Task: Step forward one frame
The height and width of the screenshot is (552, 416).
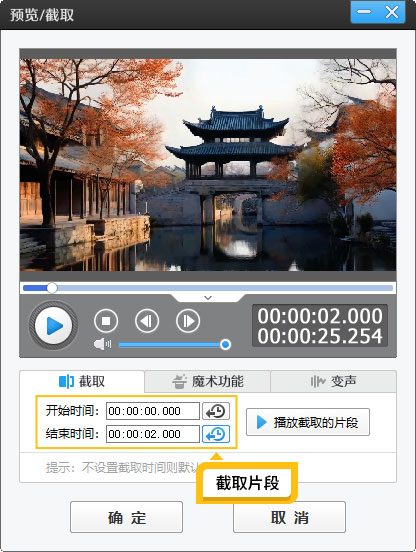Action: [x=188, y=321]
